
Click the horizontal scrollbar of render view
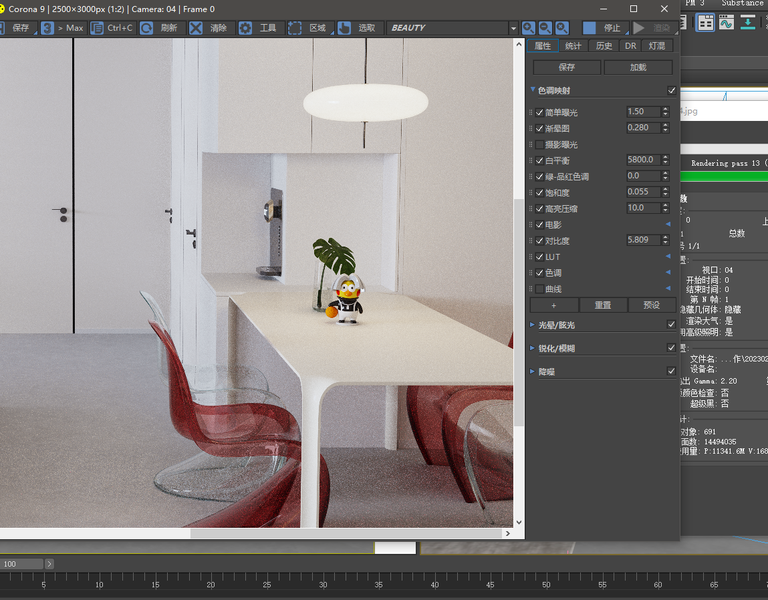pos(346,533)
